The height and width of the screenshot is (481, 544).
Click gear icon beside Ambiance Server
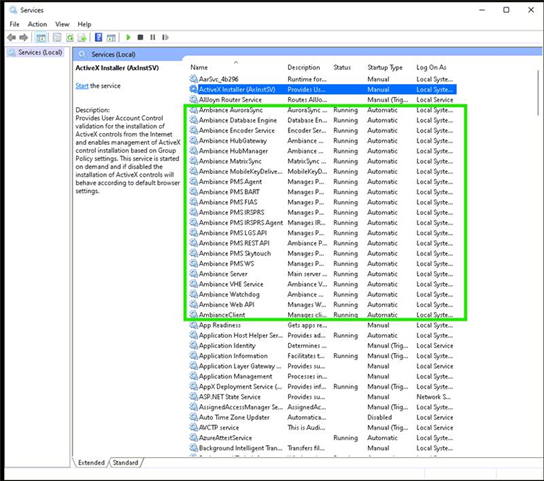pyautogui.click(x=194, y=274)
